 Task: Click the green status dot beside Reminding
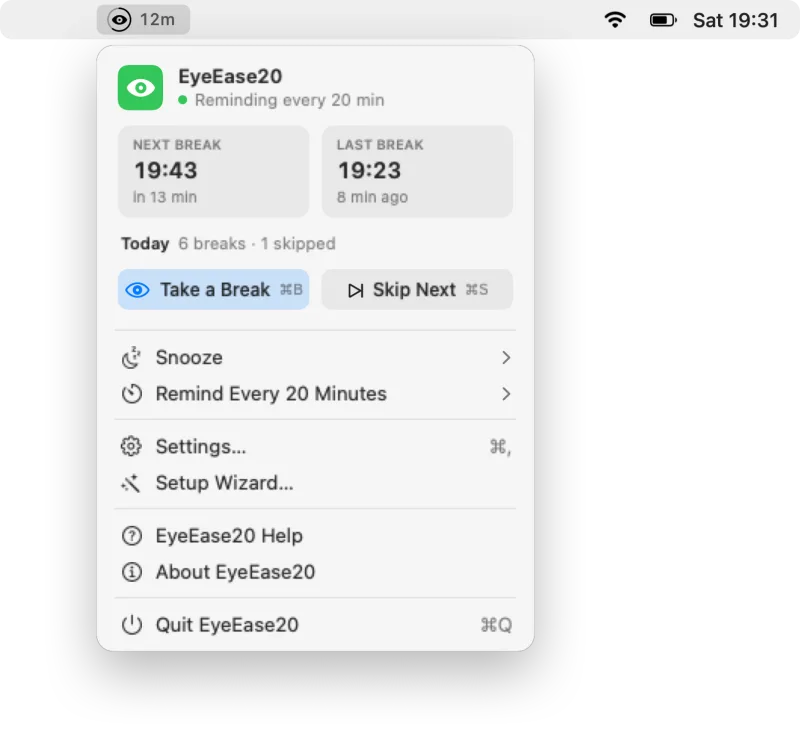click(x=183, y=100)
